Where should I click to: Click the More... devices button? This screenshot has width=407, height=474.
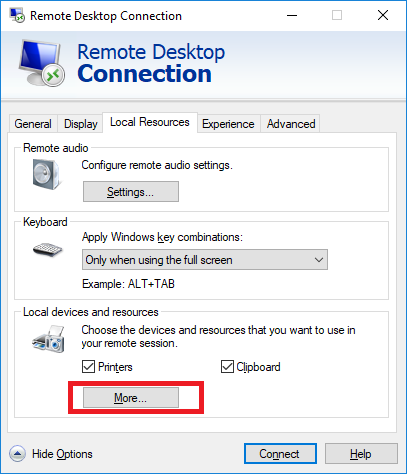(131, 397)
